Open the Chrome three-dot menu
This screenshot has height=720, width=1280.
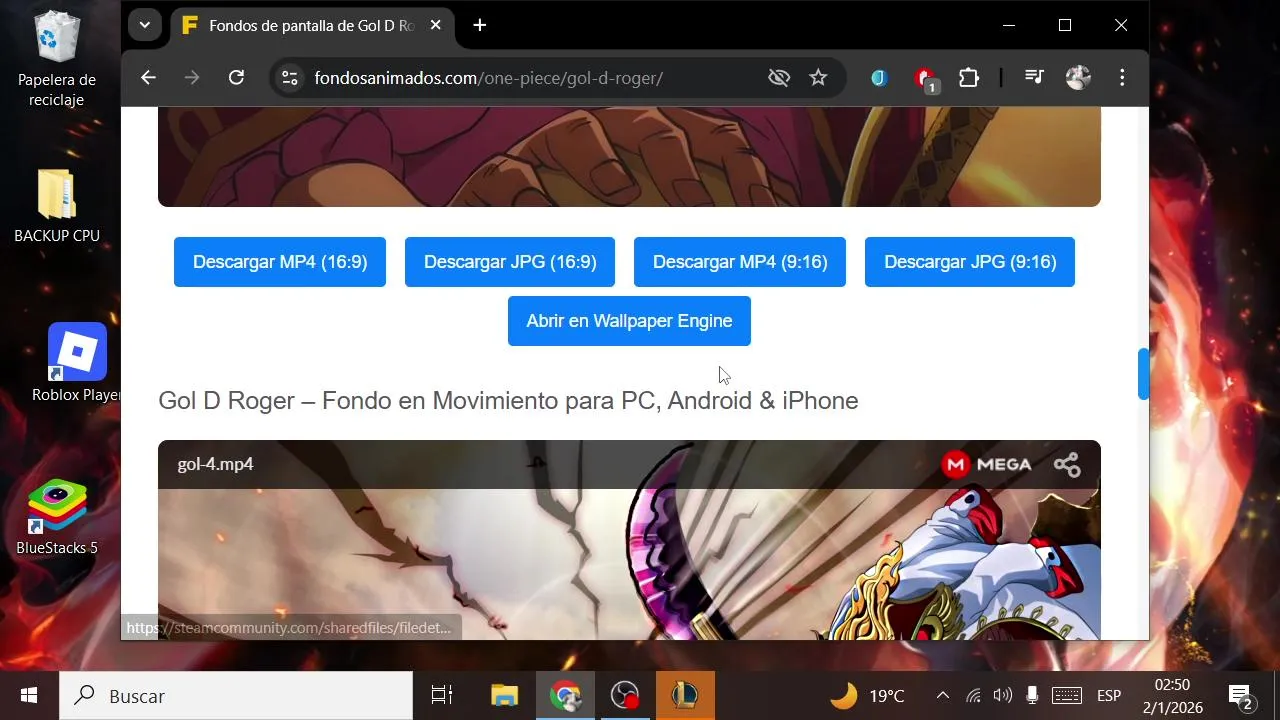pos(1122,78)
